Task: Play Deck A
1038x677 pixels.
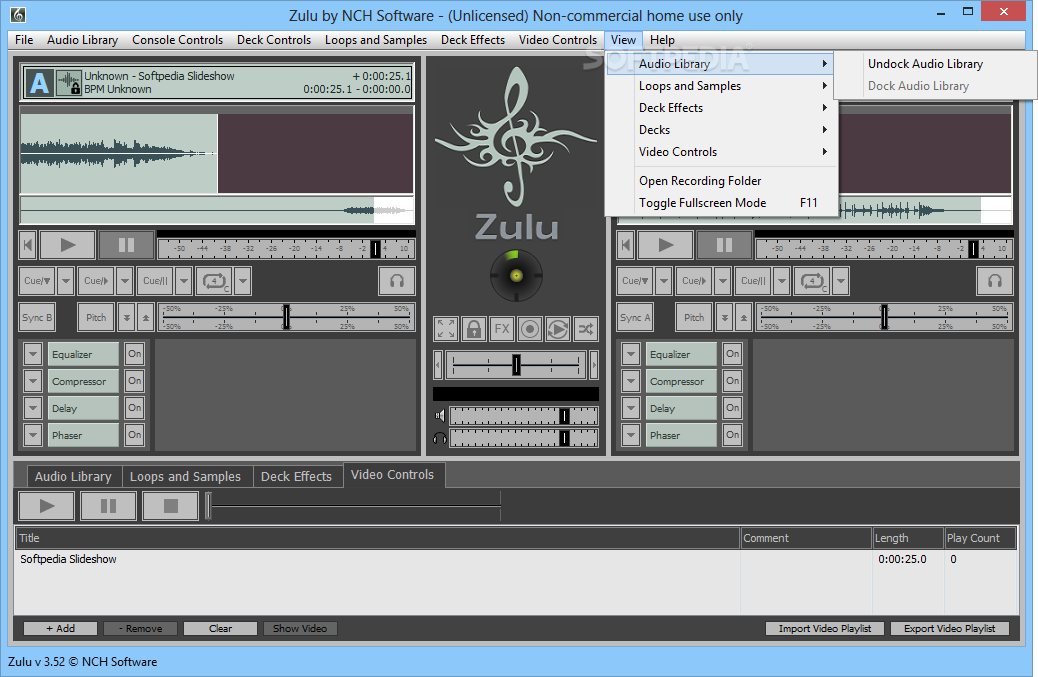Action: (x=68, y=245)
